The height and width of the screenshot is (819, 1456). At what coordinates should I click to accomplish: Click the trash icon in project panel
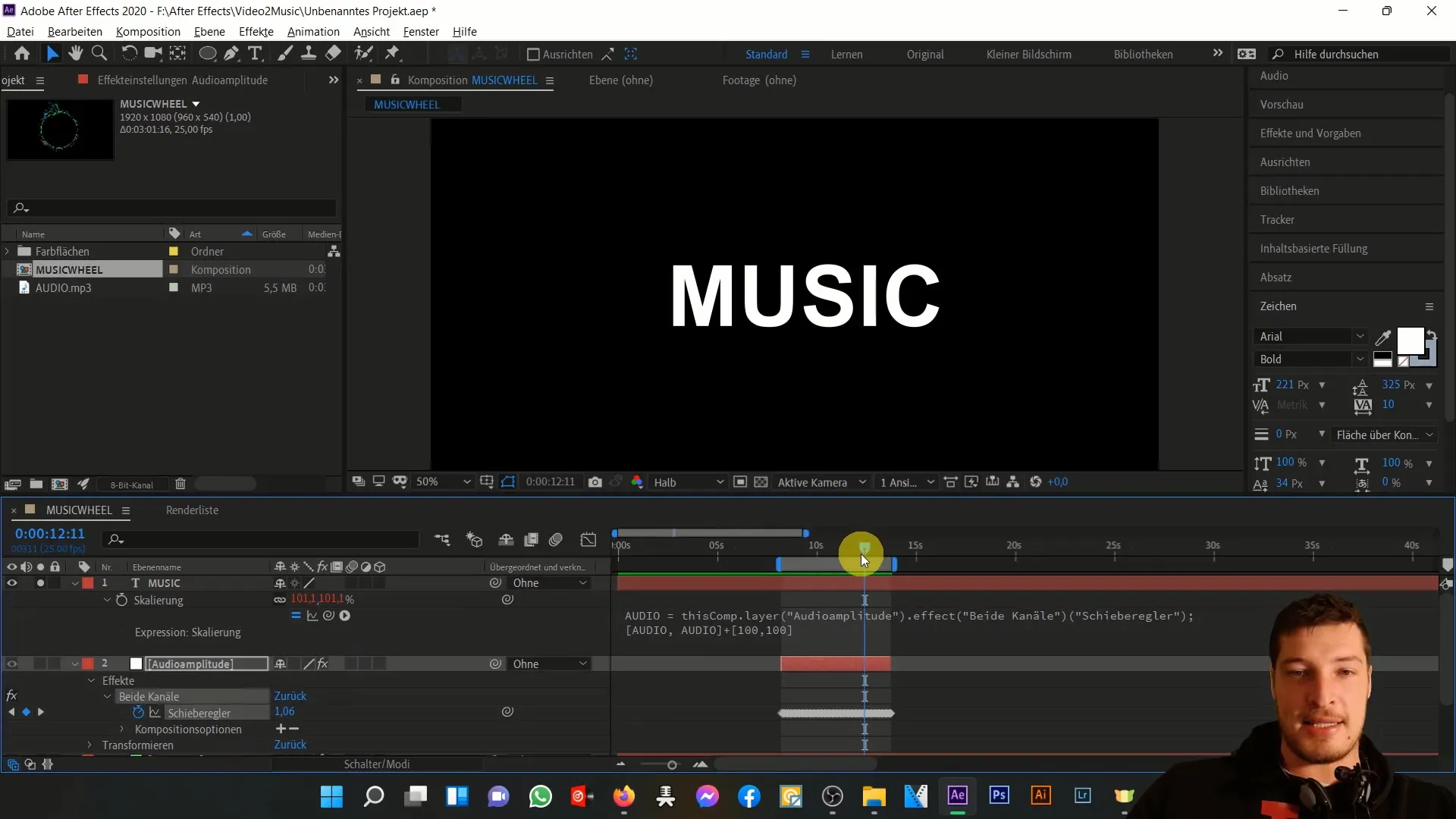(180, 484)
